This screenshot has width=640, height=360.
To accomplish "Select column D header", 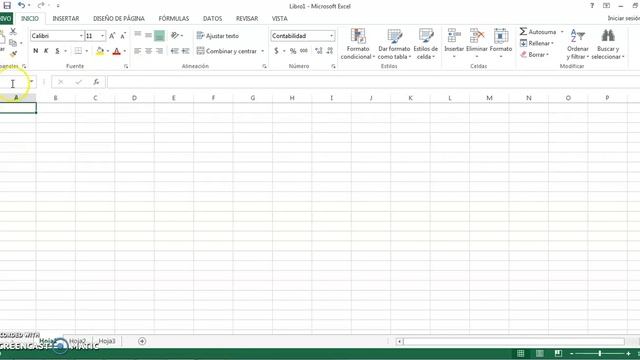I will tap(134, 98).
